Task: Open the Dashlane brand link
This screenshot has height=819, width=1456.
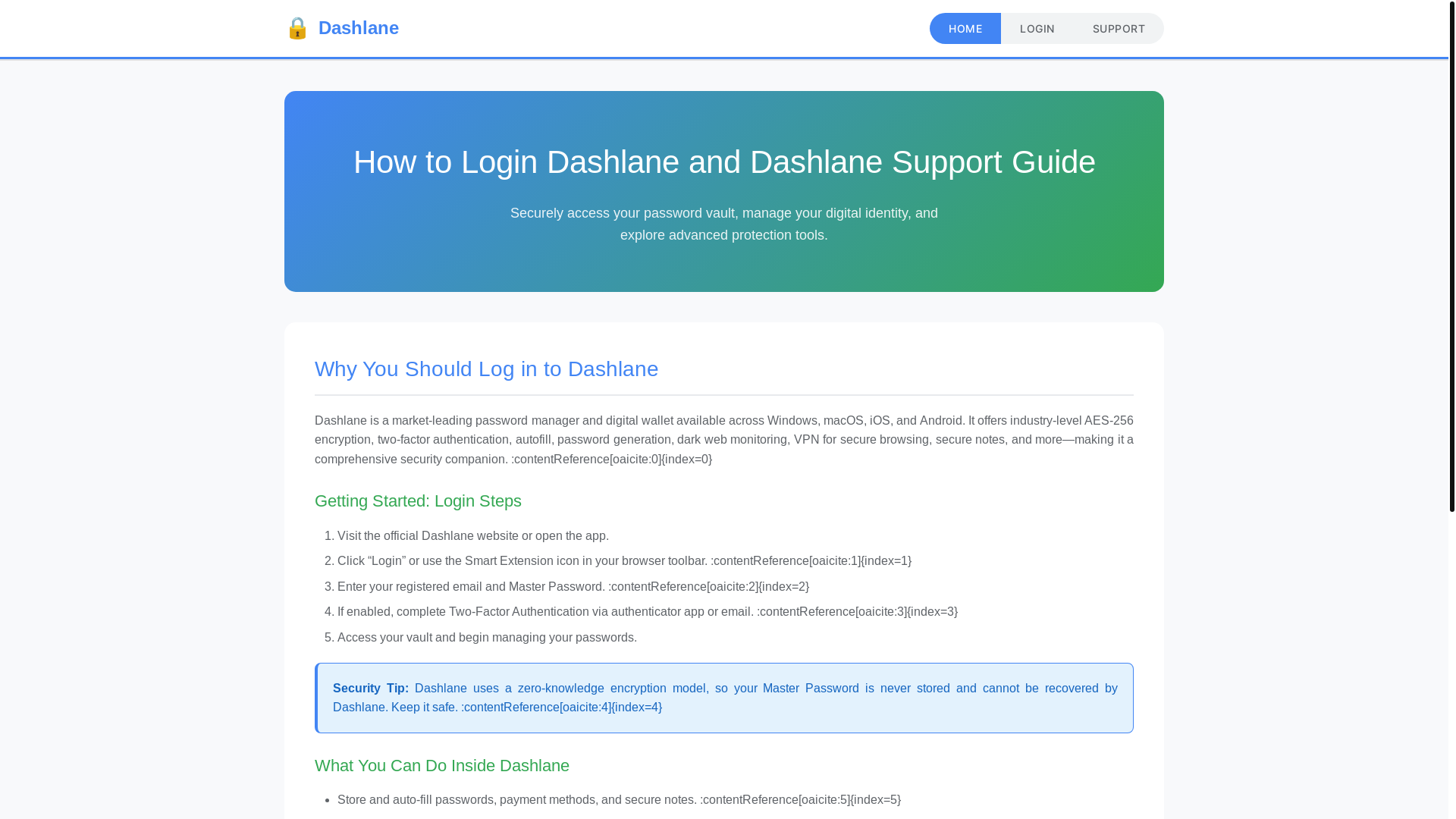Action: click(x=342, y=28)
